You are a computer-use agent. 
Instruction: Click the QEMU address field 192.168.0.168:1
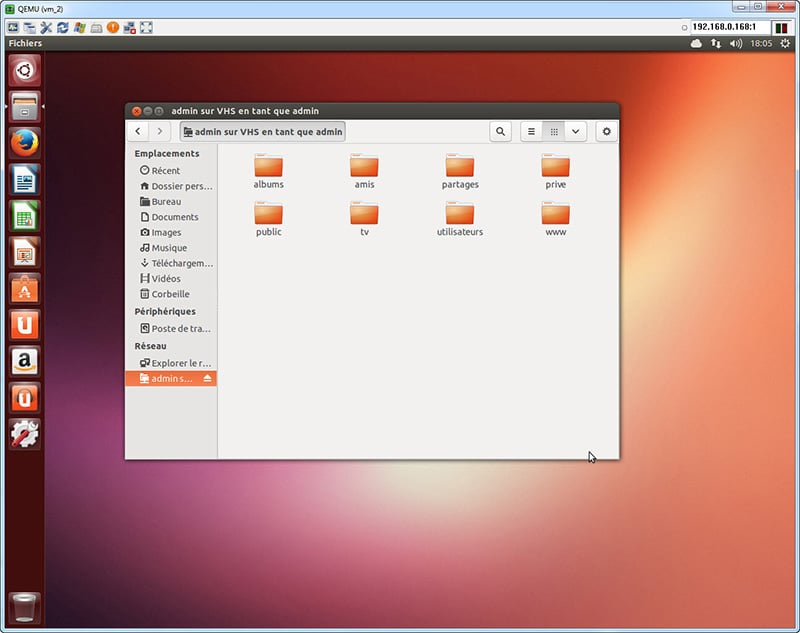point(729,27)
